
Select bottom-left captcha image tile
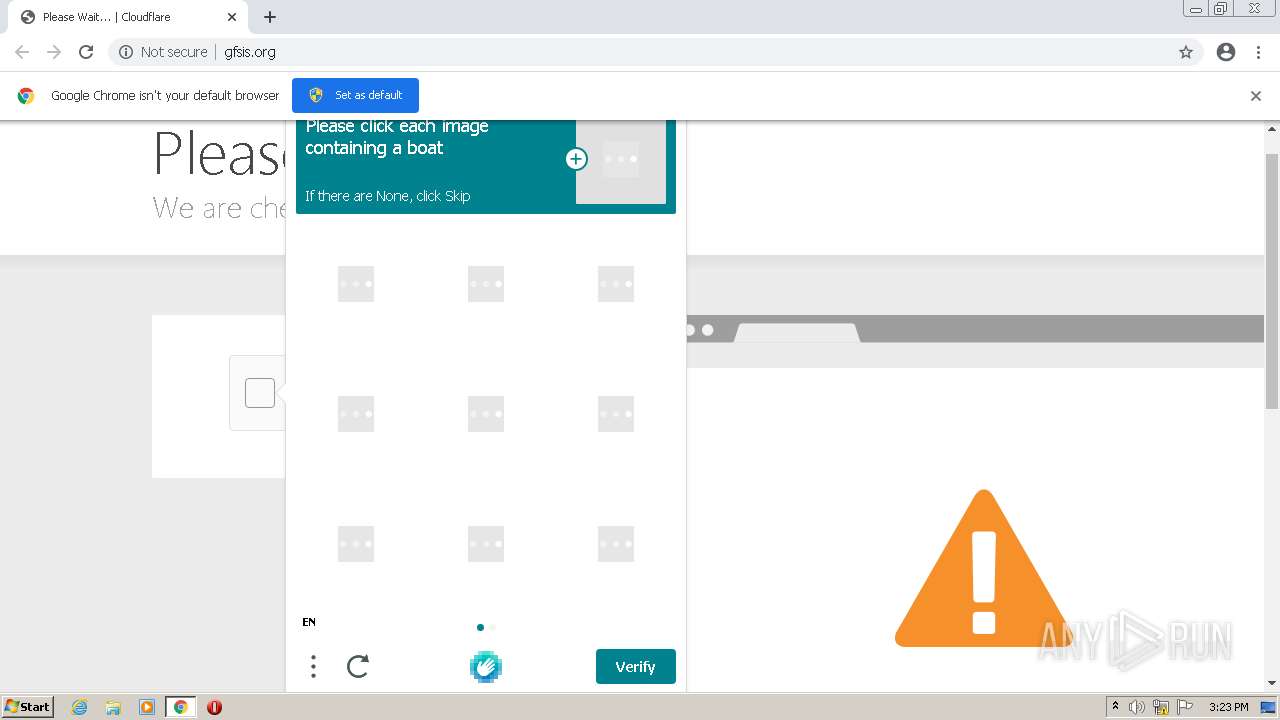tap(356, 544)
